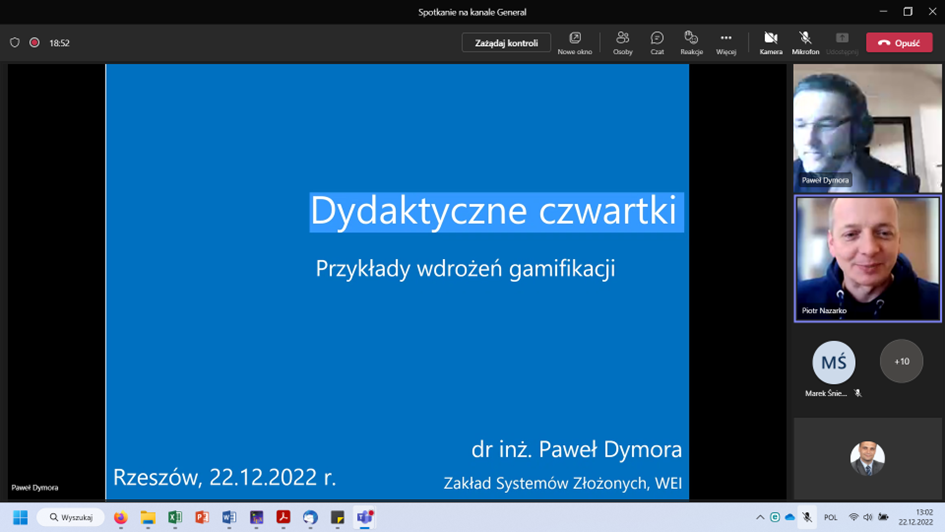Image resolution: width=945 pixels, height=532 pixels.
Task: Open new window via Nowe okno icon
Action: tap(575, 41)
